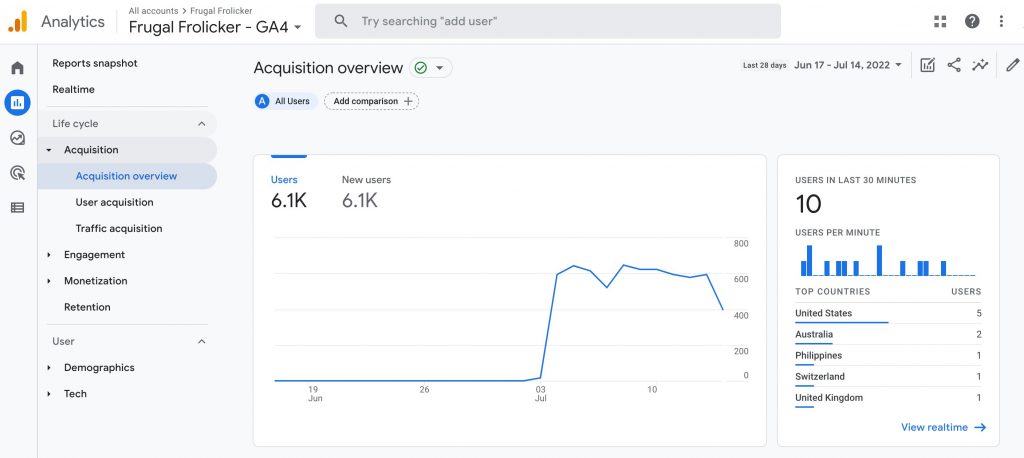Expand the Demographics menu arrow
Screen dimensions: 1024x458
coord(49,368)
